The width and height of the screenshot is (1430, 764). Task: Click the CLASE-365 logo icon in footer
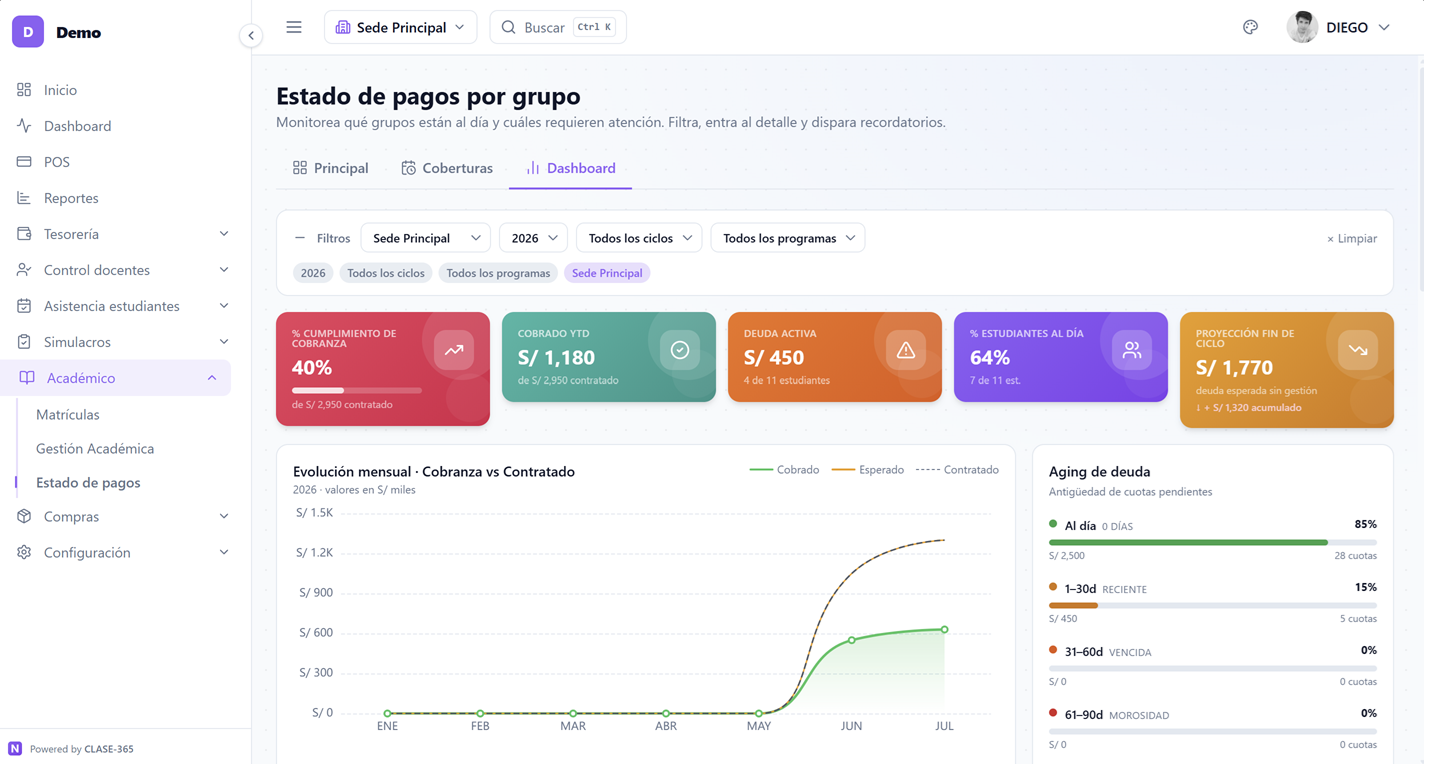[x=15, y=748]
